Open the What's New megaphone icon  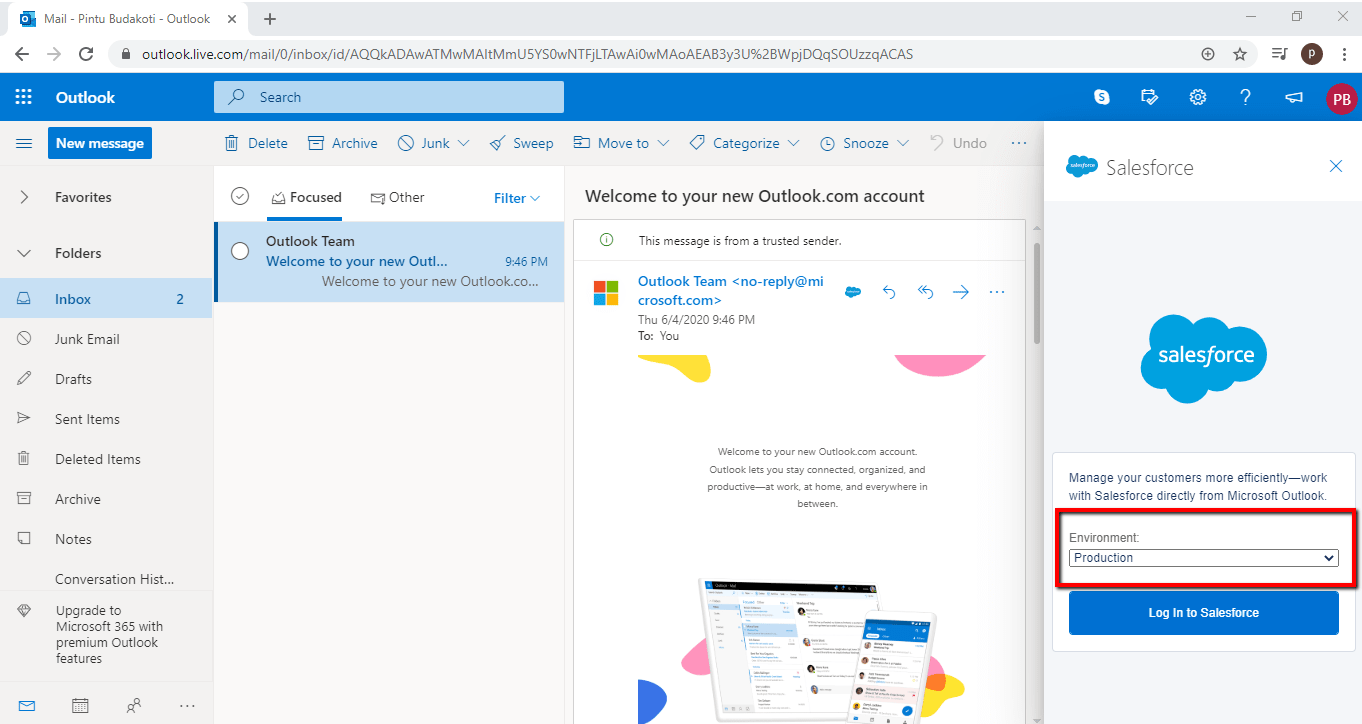(x=1294, y=97)
